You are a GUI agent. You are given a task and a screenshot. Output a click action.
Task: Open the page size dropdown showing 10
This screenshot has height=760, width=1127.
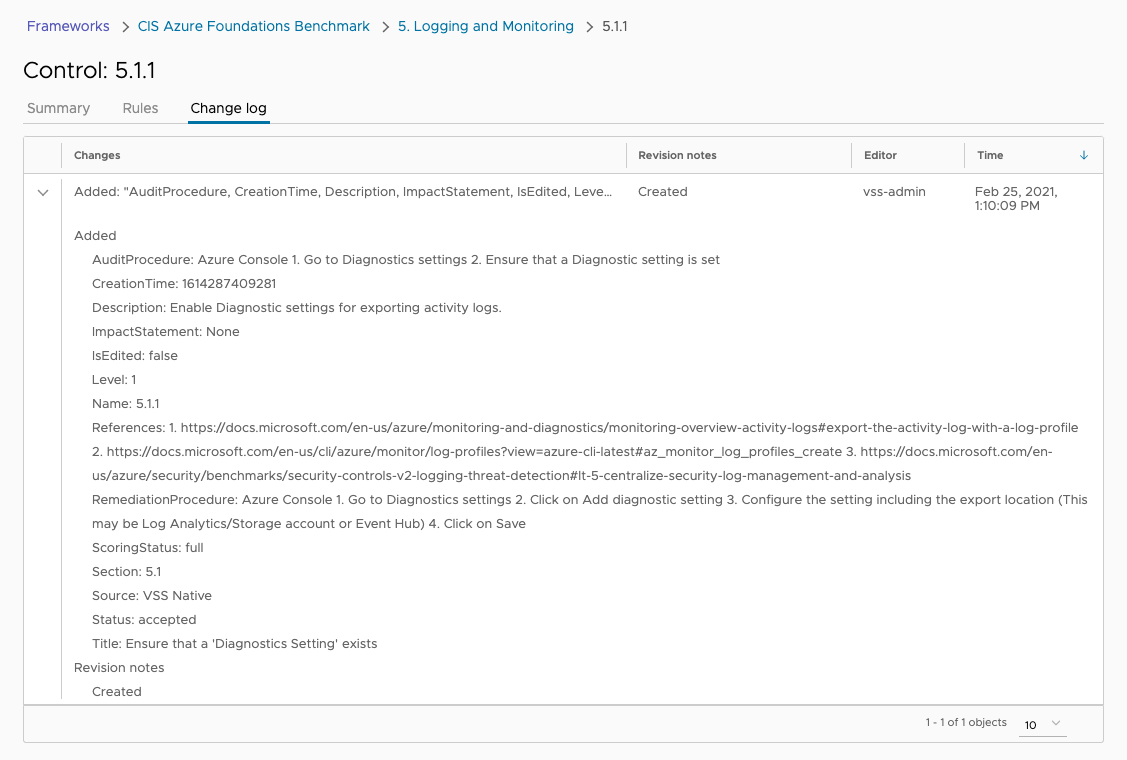pyautogui.click(x=1042, y=724)
